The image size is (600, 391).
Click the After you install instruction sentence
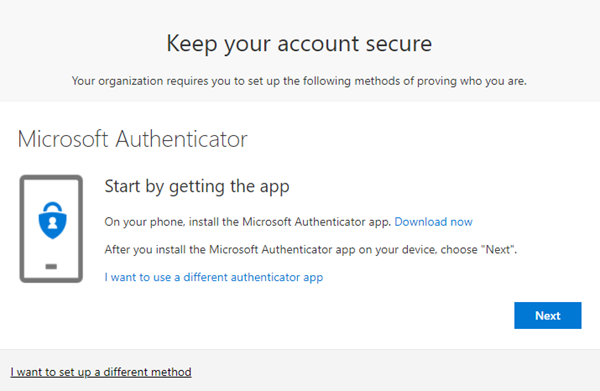point(311,250)
